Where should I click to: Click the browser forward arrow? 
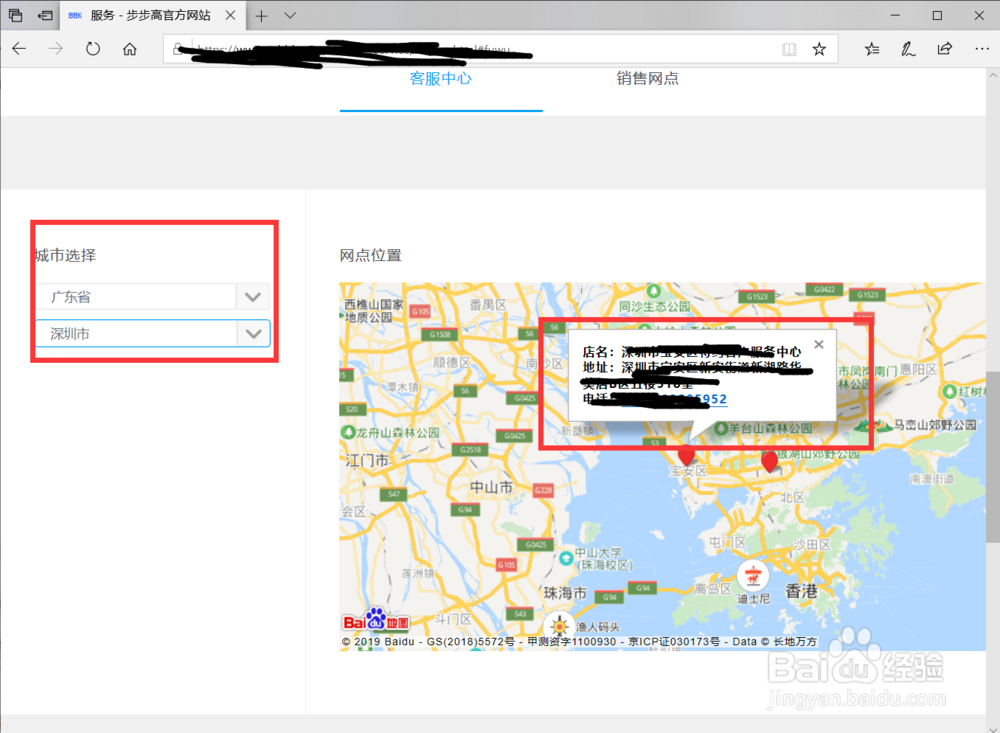pyautogui.click(x=56, y=48)
